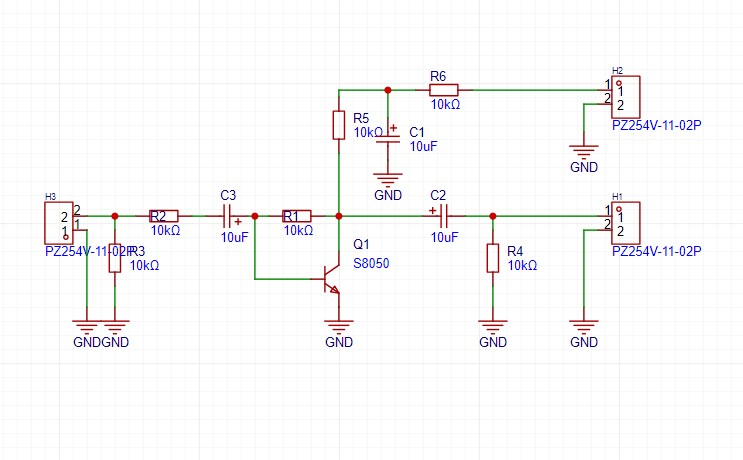Select the C3 capacitor symbol
This screenshot has width=743, height=460.
click(230, 215)
